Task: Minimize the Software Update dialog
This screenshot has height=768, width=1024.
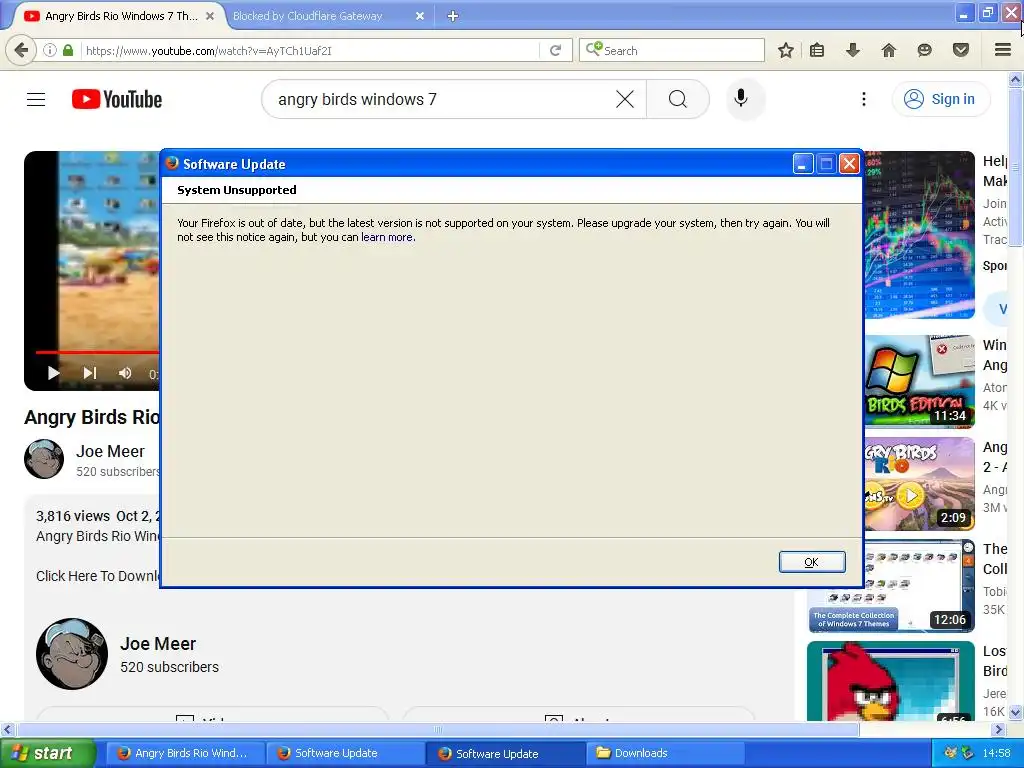Action: point(803,163)
